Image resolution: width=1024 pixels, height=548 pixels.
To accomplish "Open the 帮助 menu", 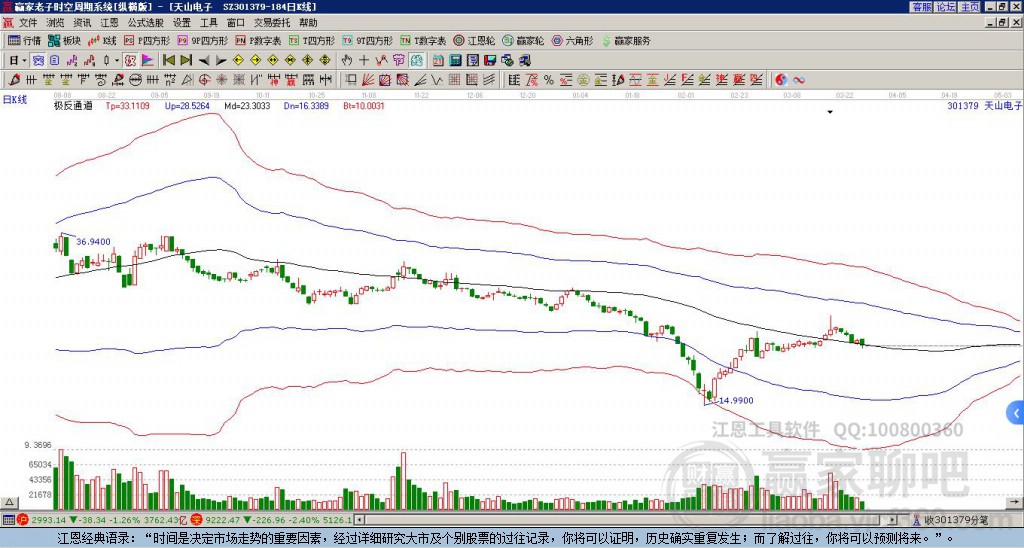I will tap(308, 23).
